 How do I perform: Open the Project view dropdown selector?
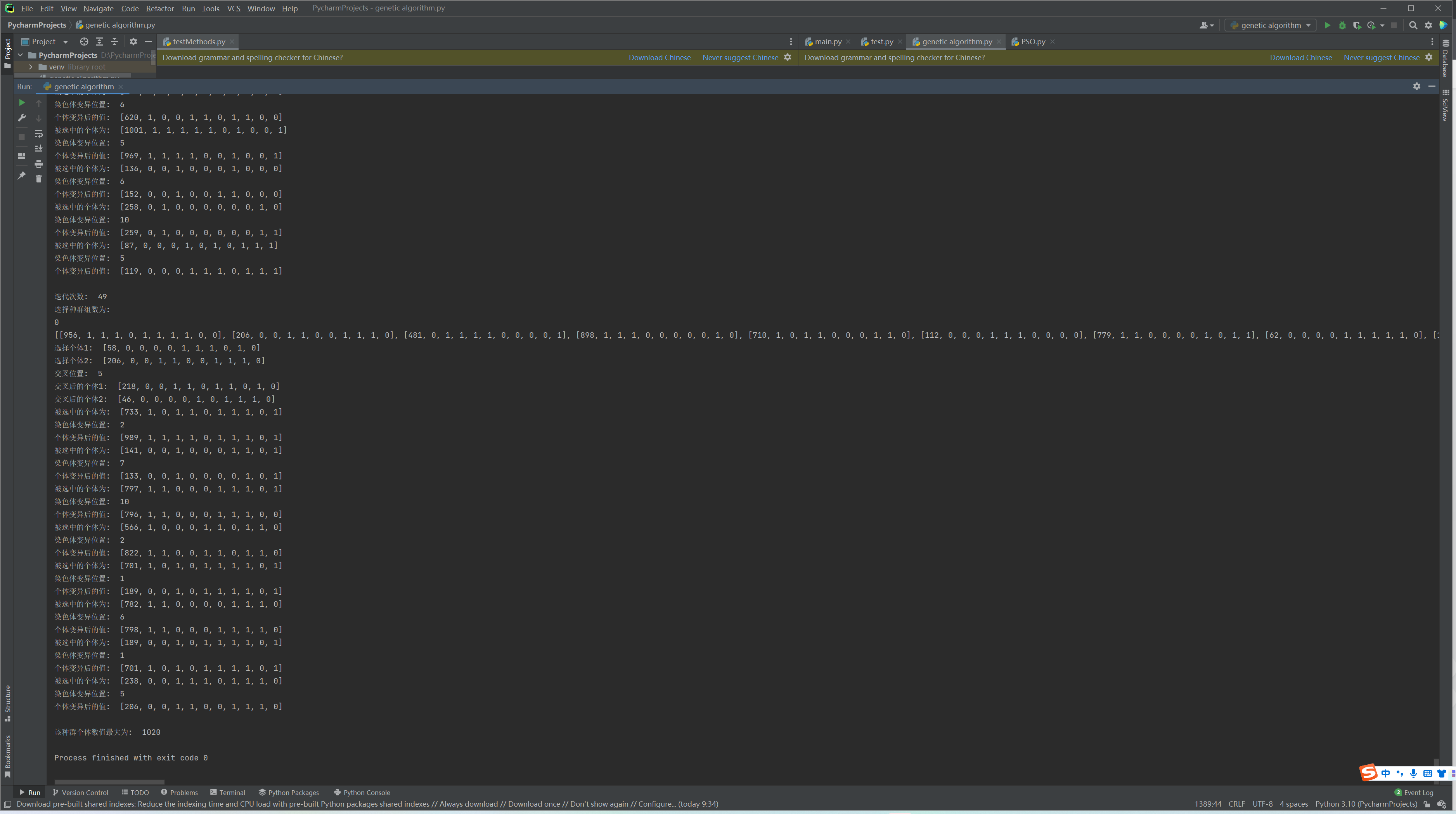tap(65, 41)
